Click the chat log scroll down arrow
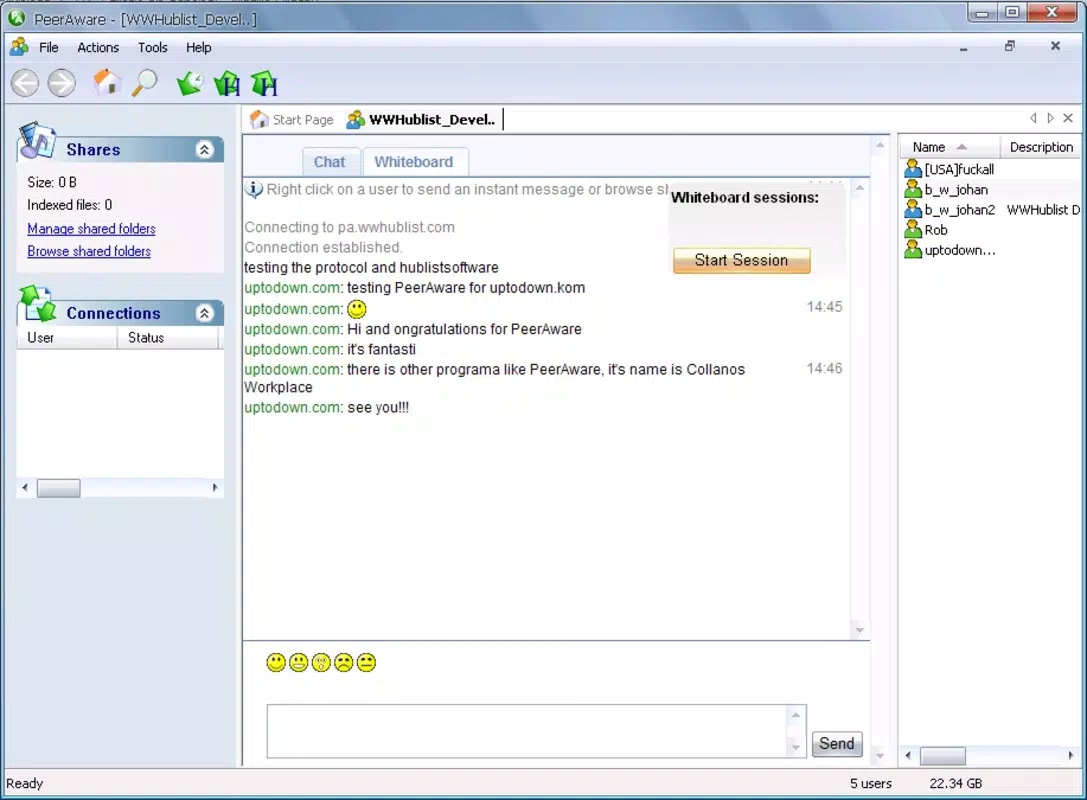The width and height of the screenshot is (1087, 800). (860, 630)
